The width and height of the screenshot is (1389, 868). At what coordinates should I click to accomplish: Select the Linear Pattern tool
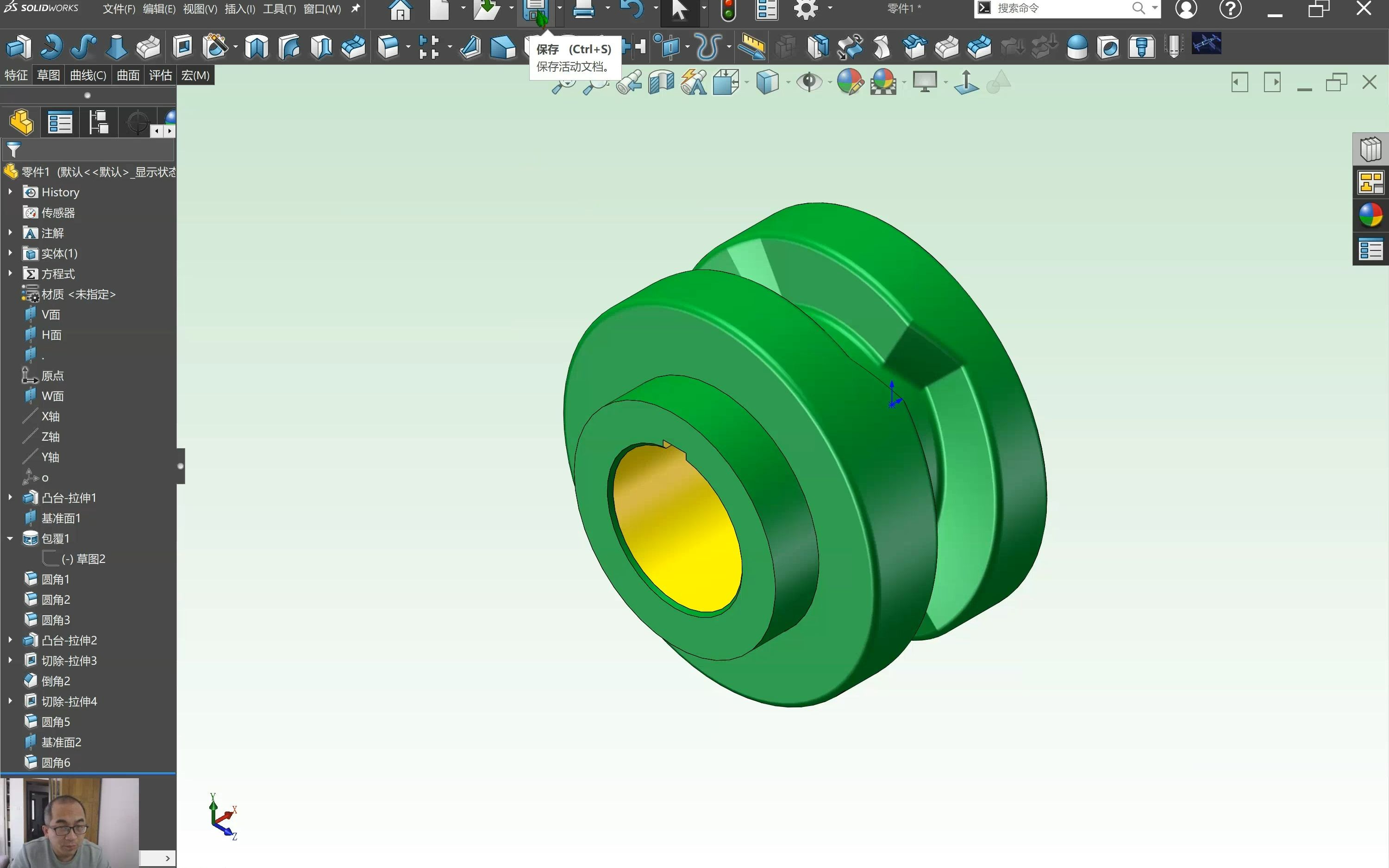click(x=429, y=46)
